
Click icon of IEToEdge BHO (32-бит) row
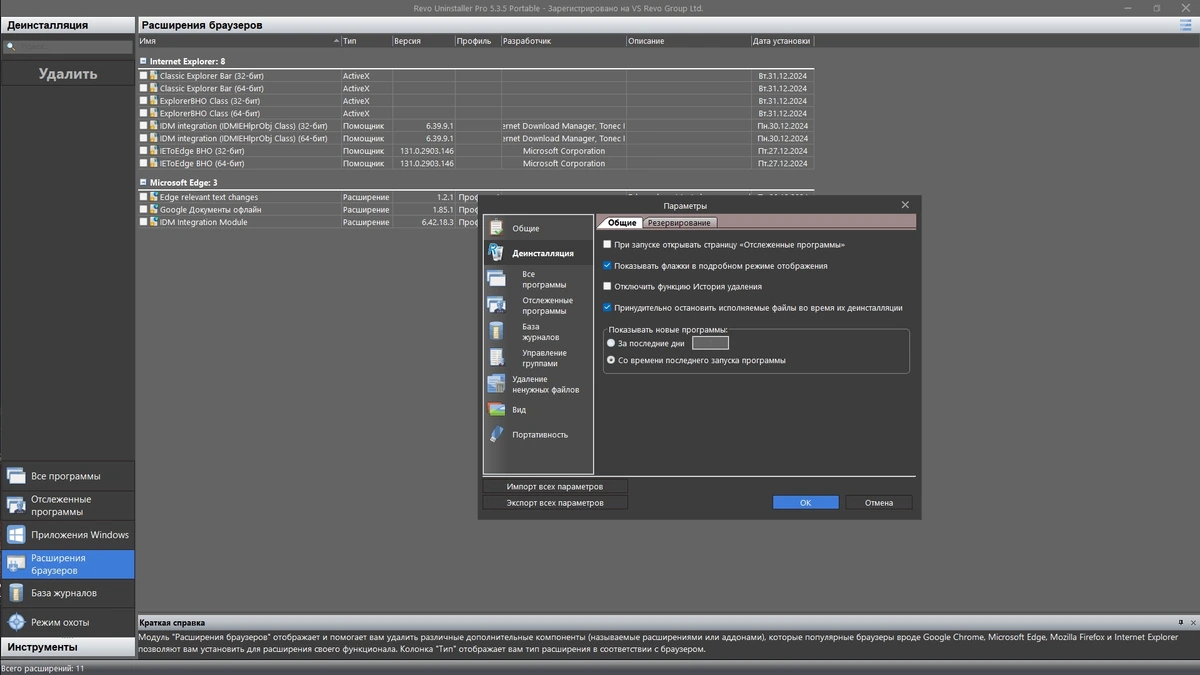(154, 151)
